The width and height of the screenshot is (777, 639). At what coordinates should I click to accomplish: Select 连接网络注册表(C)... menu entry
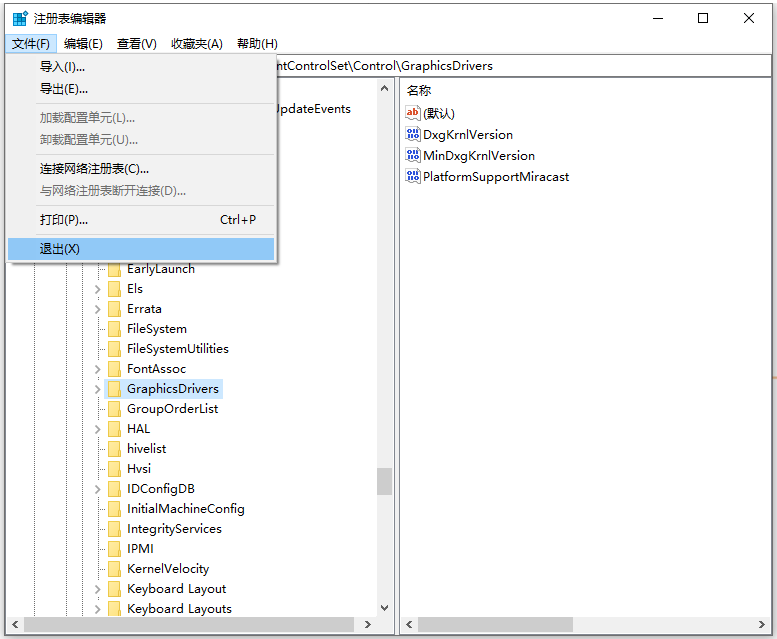(x=141, y=169)
